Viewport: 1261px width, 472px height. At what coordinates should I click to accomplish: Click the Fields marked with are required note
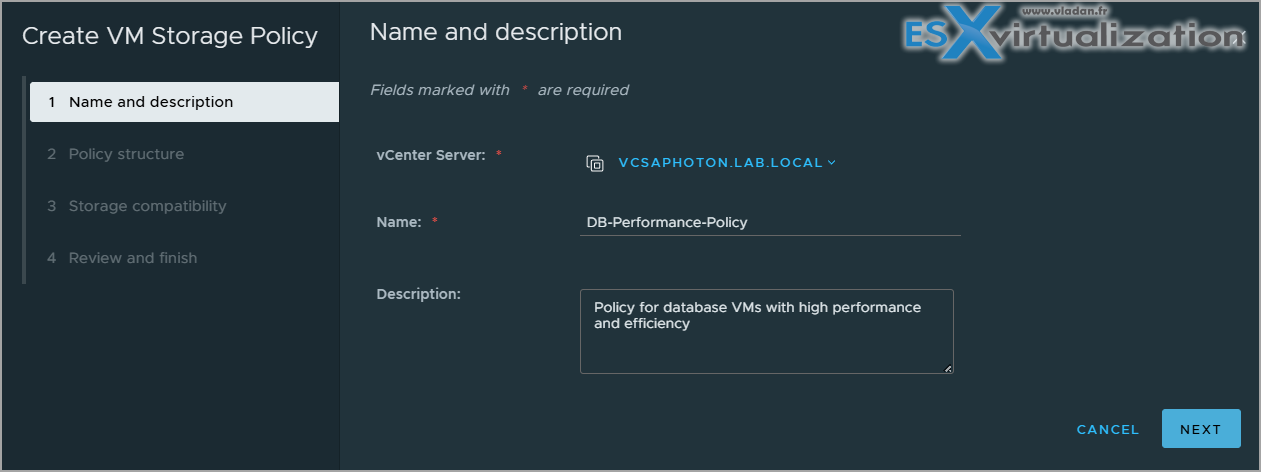coord(499,90)
